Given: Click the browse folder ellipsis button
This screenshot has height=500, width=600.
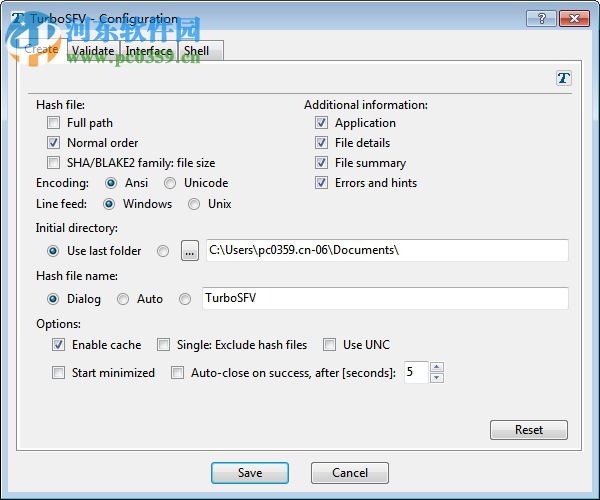Looking at the screenshot, I should [190, 251].
